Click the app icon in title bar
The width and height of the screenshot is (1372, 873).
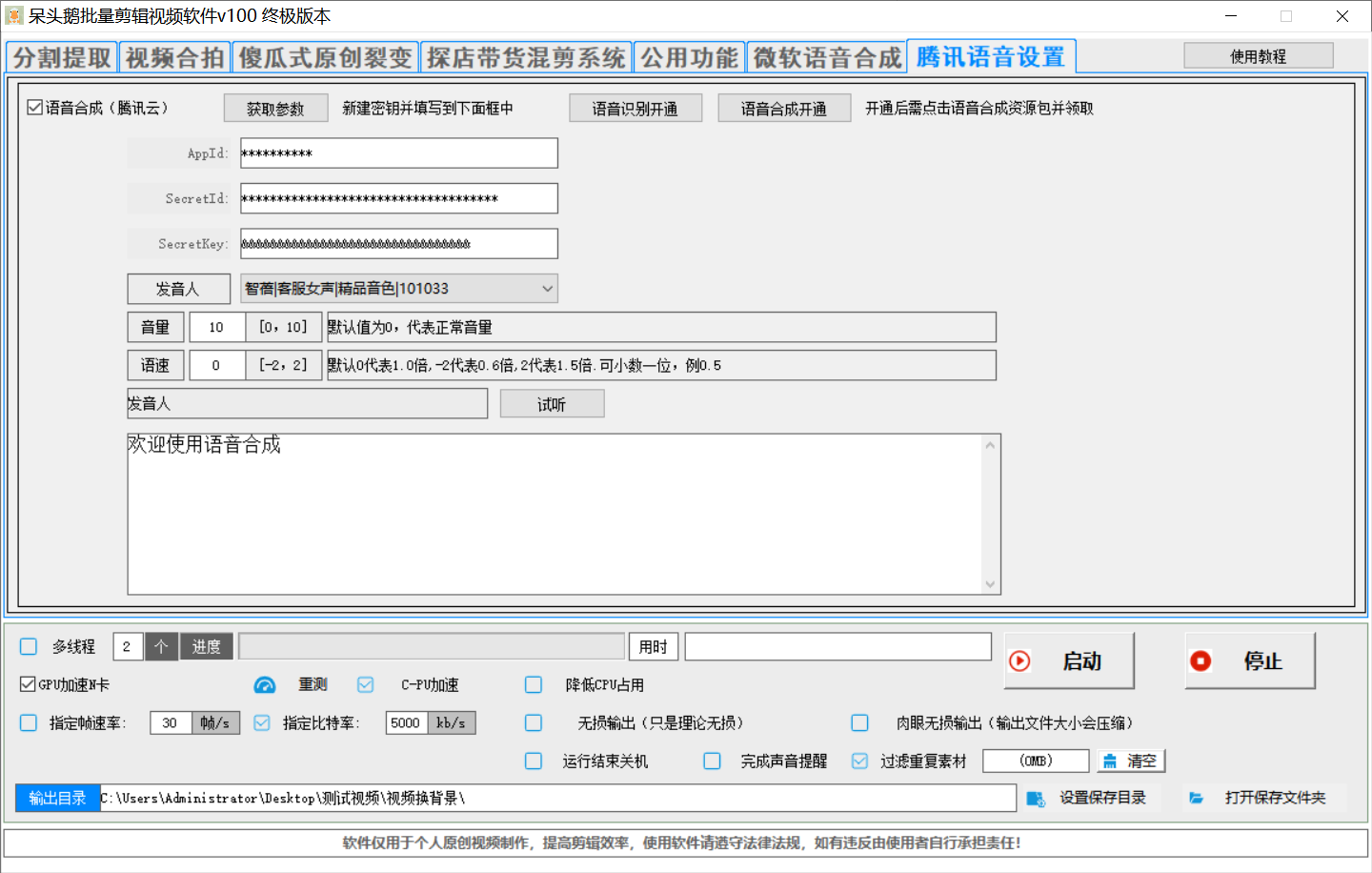(x=14, y=16)
